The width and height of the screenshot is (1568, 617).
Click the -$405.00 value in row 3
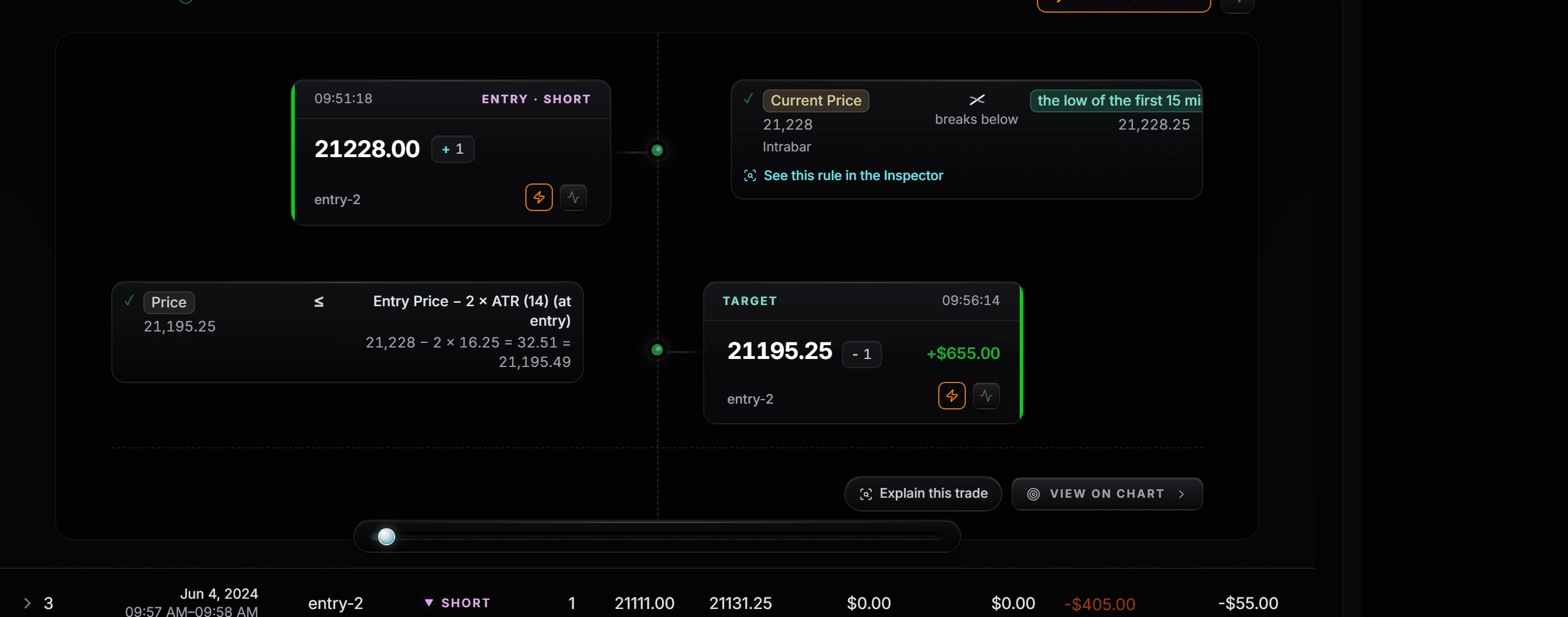[1099, 604]
